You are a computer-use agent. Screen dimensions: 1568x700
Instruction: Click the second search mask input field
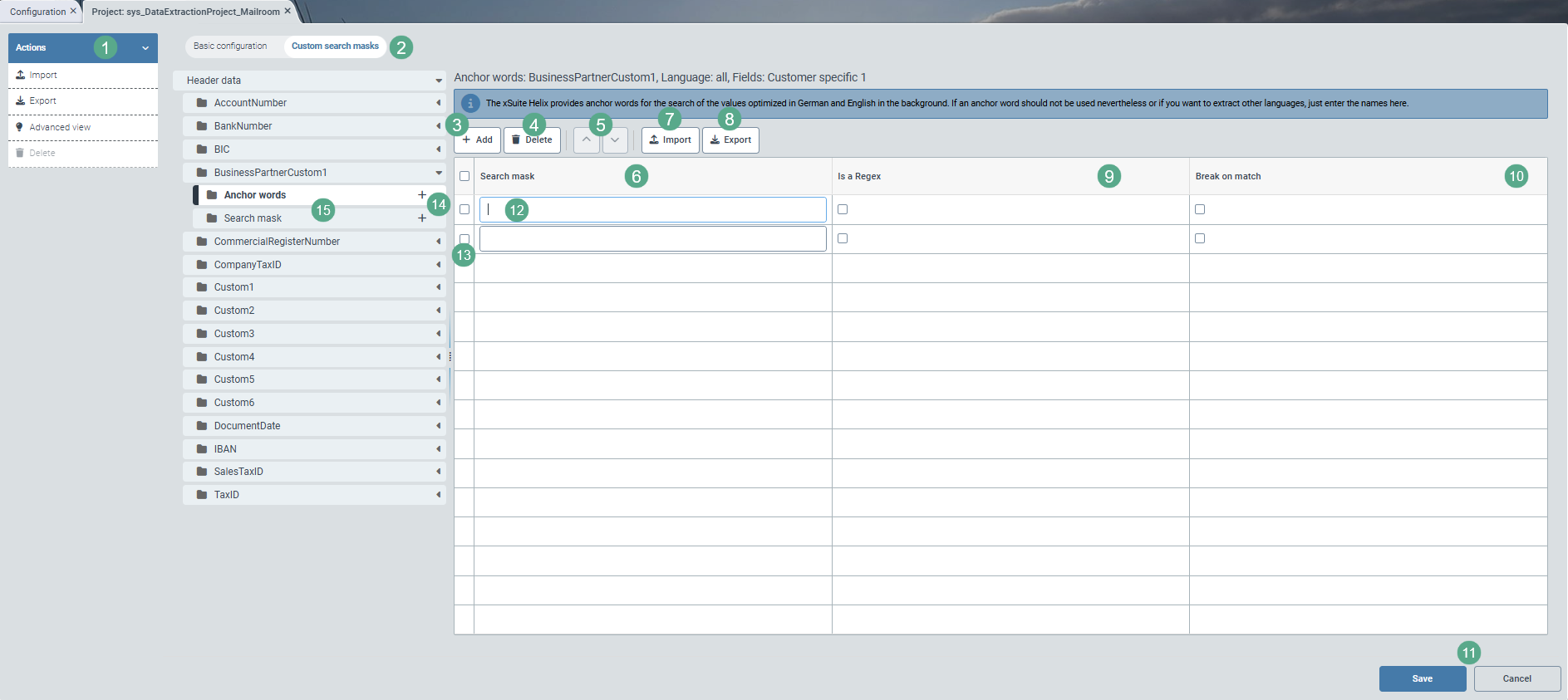653,239
